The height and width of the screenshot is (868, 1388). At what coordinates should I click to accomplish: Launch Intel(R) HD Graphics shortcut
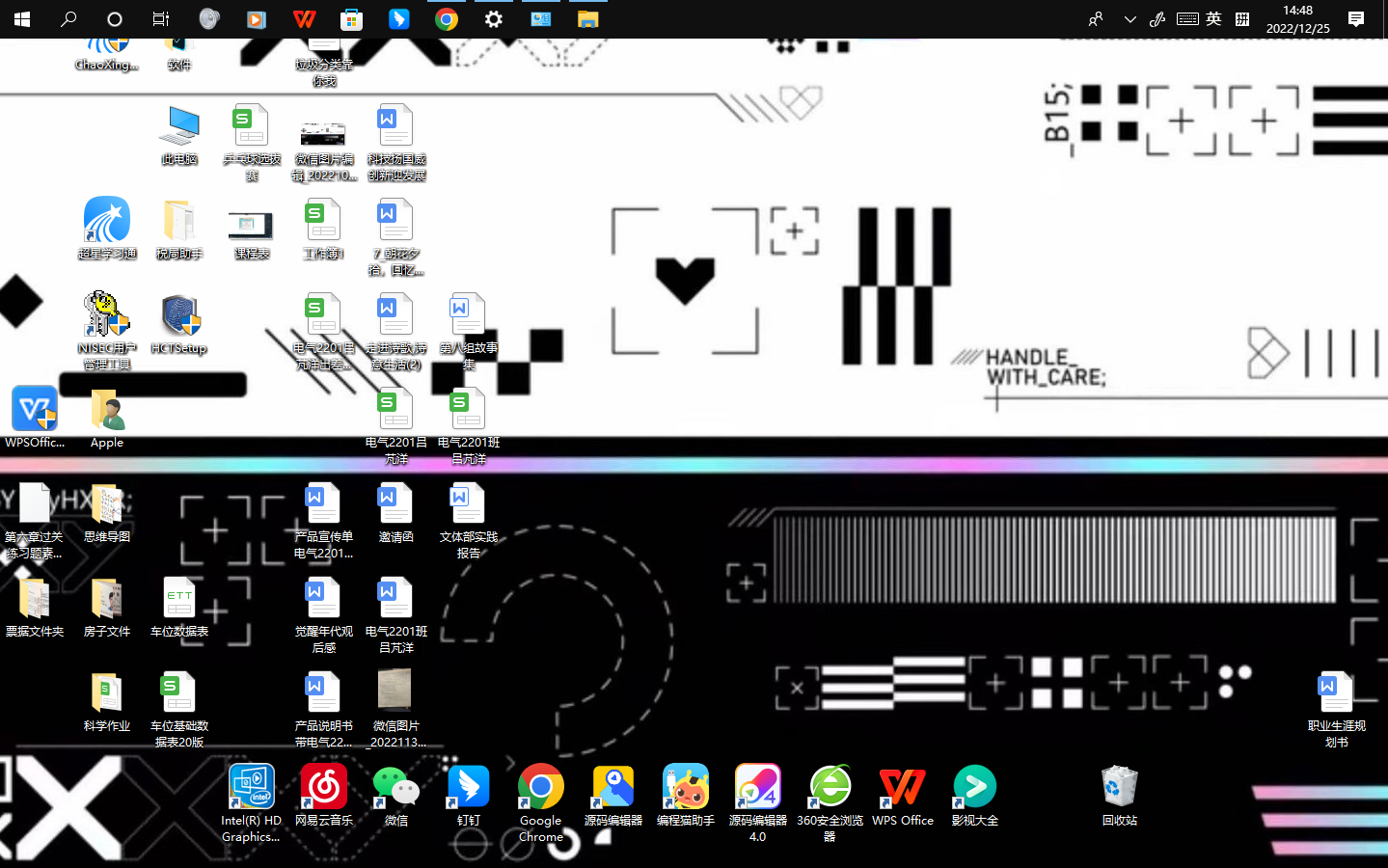pos(252,804)
